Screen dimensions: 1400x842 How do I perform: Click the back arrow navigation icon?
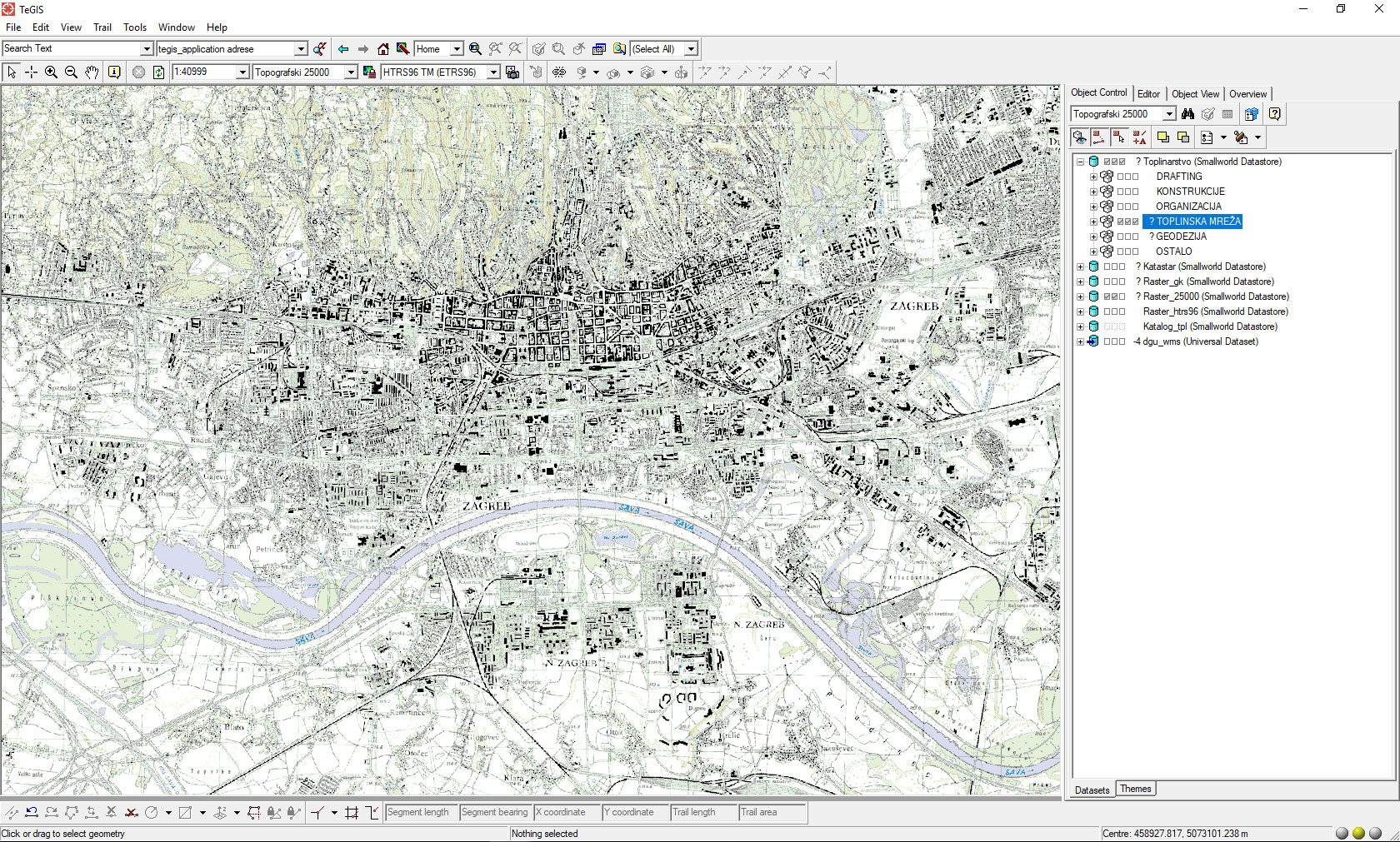click(x=343, y=49)
